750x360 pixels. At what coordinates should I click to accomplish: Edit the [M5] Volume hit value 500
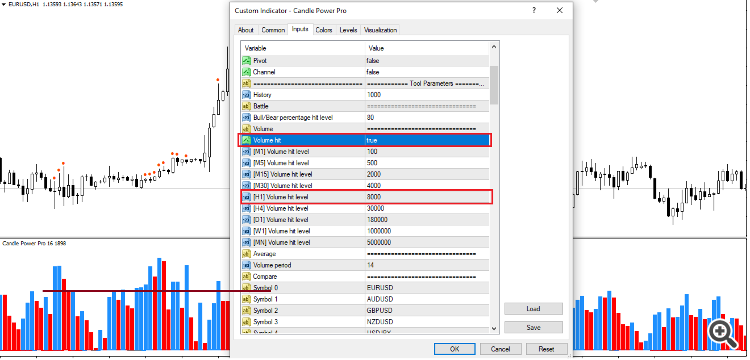click(x=372, y=163)
